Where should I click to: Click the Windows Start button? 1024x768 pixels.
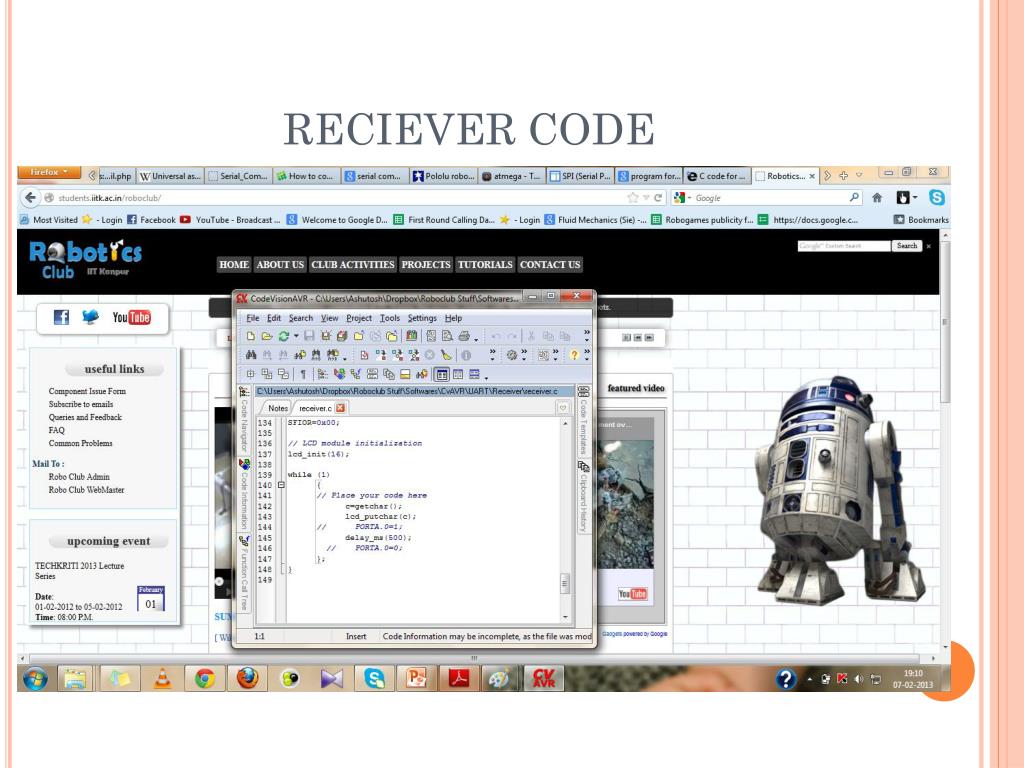[x=35, y=679]
